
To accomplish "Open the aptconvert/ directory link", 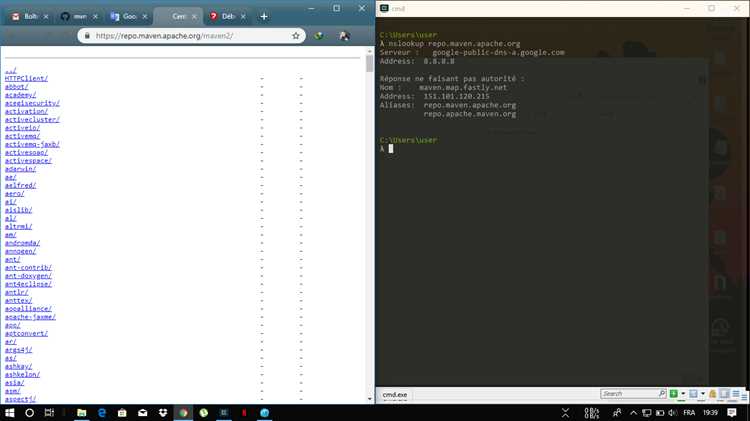I will pos(26,333).
